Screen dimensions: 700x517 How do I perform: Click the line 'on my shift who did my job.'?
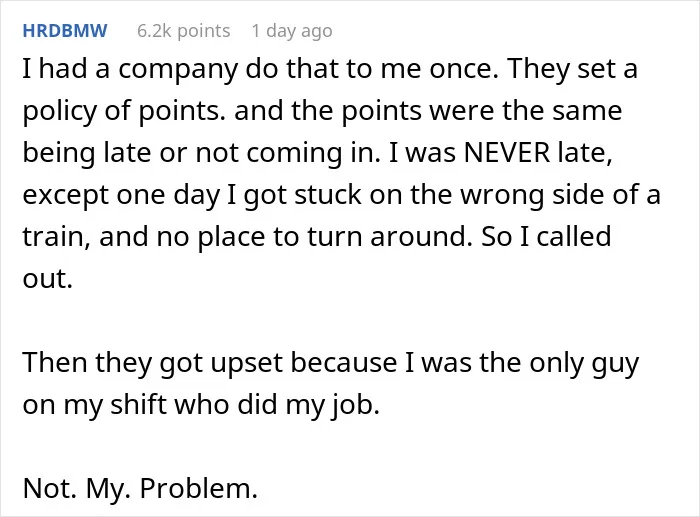201,405
